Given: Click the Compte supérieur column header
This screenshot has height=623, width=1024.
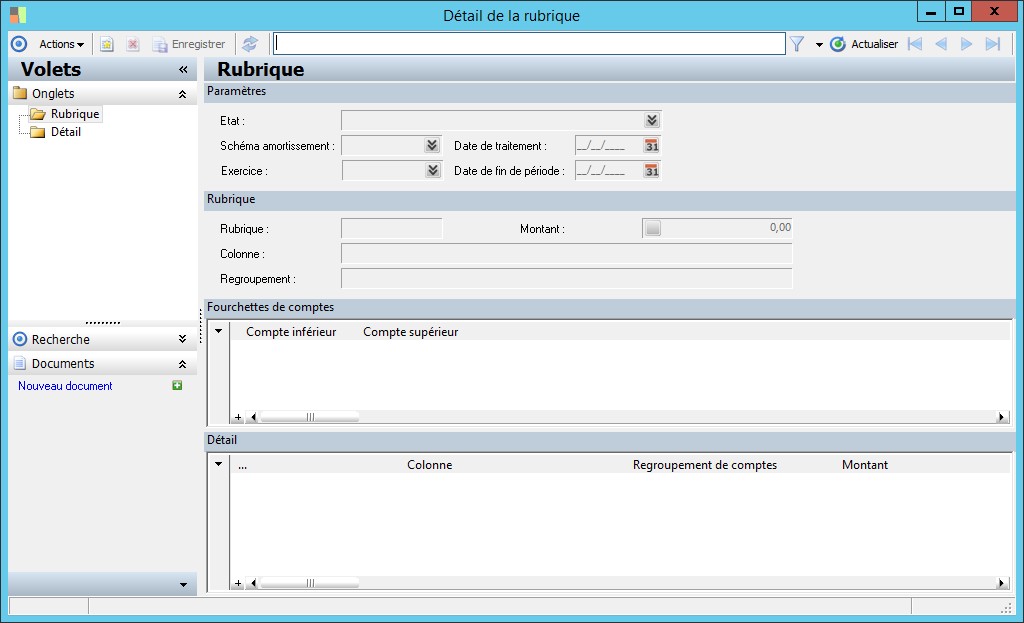Looking at the screenshot, I should [x=411, y=332].
